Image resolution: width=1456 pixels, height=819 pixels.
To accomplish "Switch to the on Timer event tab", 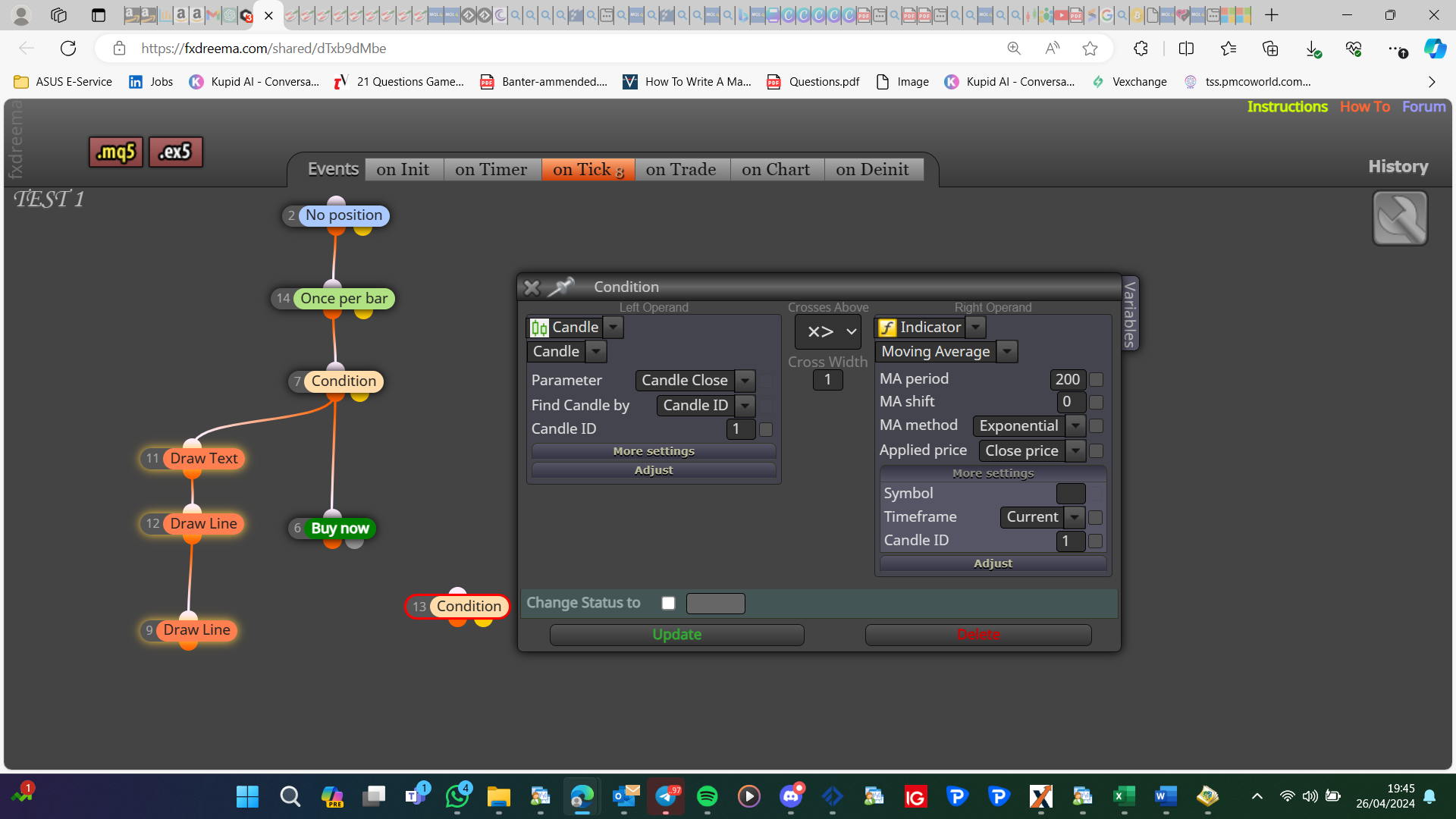I will [x=491, y=170].
